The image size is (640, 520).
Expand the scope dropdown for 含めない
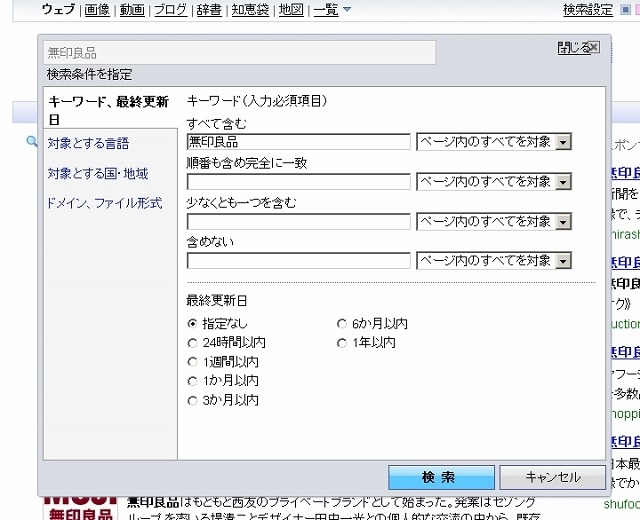point(494,261)
